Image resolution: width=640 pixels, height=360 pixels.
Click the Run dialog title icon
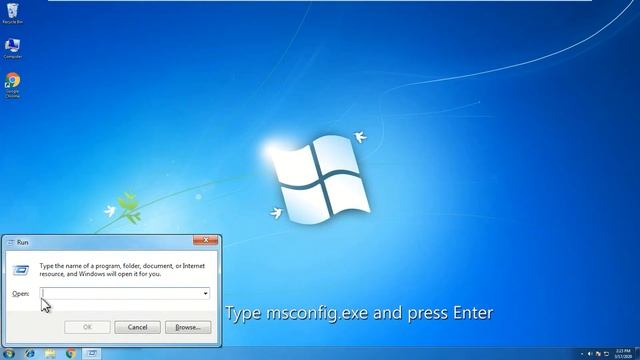(x=11, y=242)
